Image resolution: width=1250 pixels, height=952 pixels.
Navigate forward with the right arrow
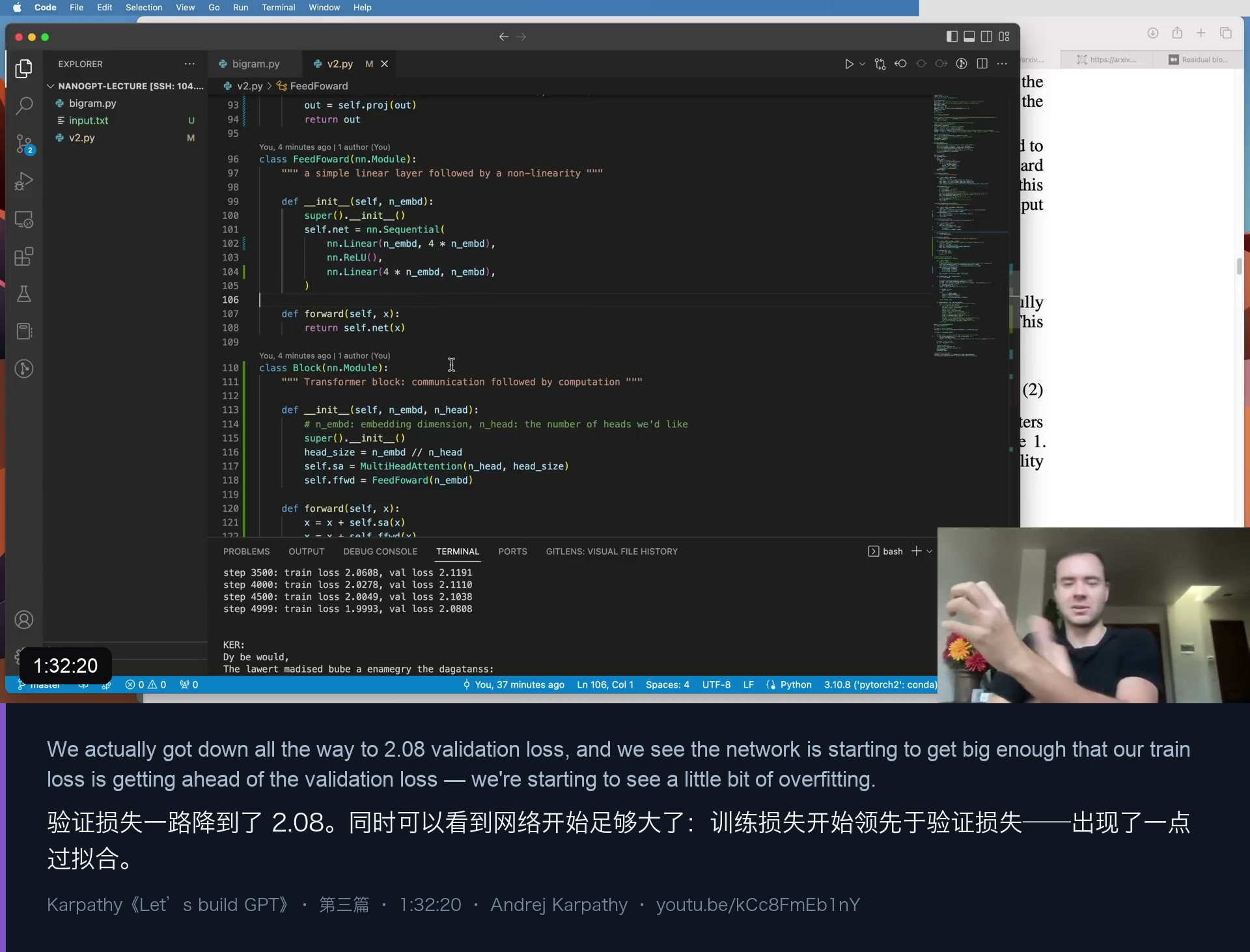click(521, 36)
